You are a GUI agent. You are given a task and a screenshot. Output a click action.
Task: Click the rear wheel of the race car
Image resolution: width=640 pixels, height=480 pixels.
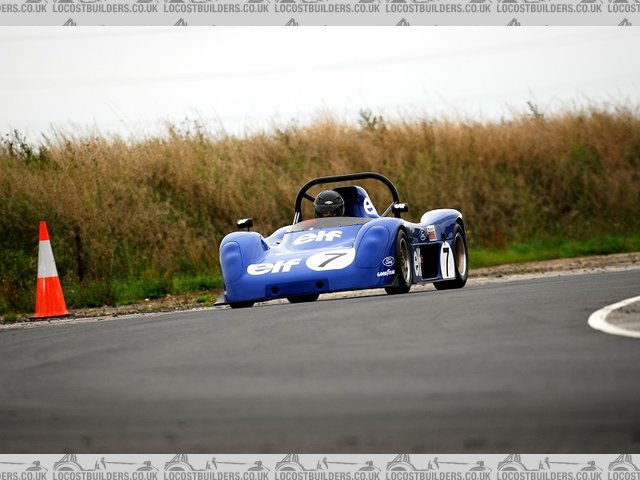pos(457,255)
